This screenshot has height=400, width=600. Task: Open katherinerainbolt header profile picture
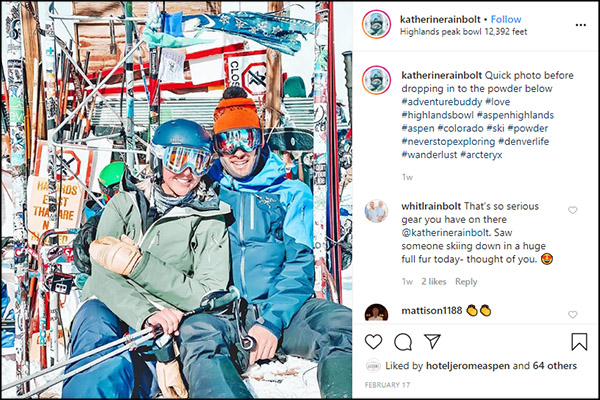click(376, 24)
